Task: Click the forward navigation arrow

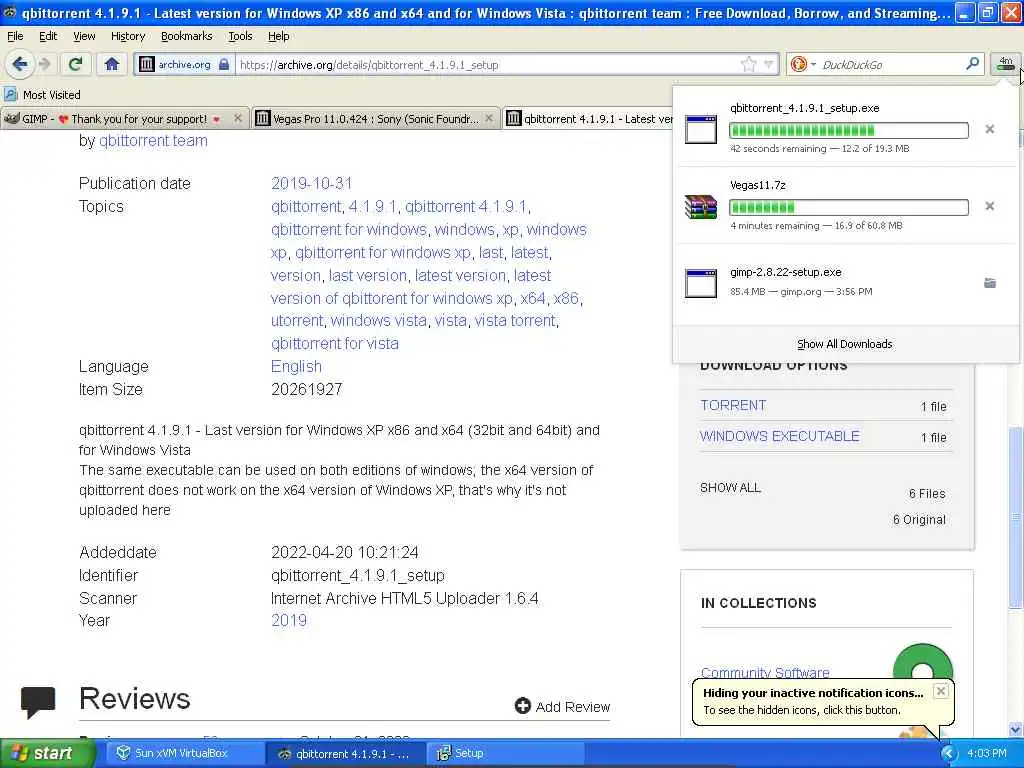Action: (45, 64)
